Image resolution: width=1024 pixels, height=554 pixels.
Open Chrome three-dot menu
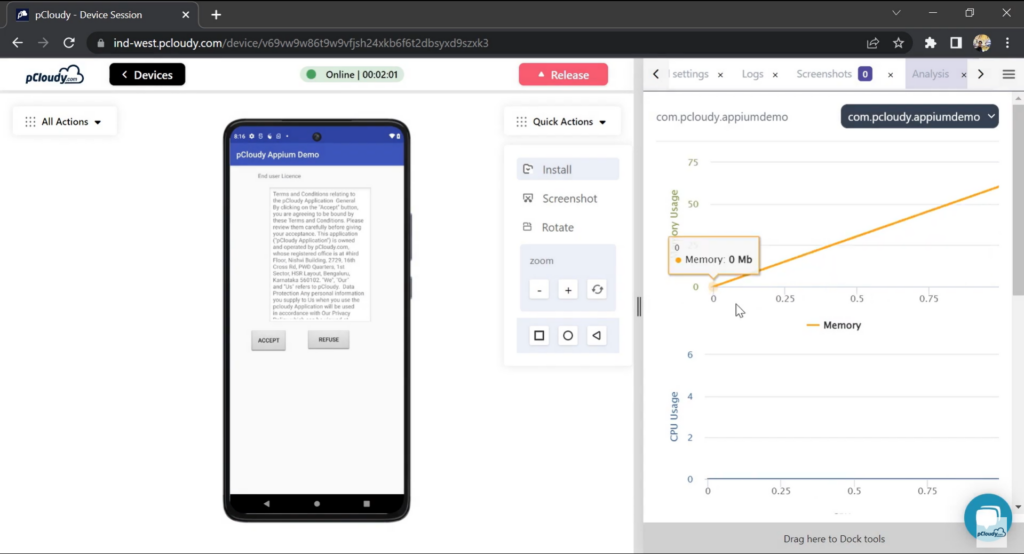pyautogui.click(x=1008, y=43)
